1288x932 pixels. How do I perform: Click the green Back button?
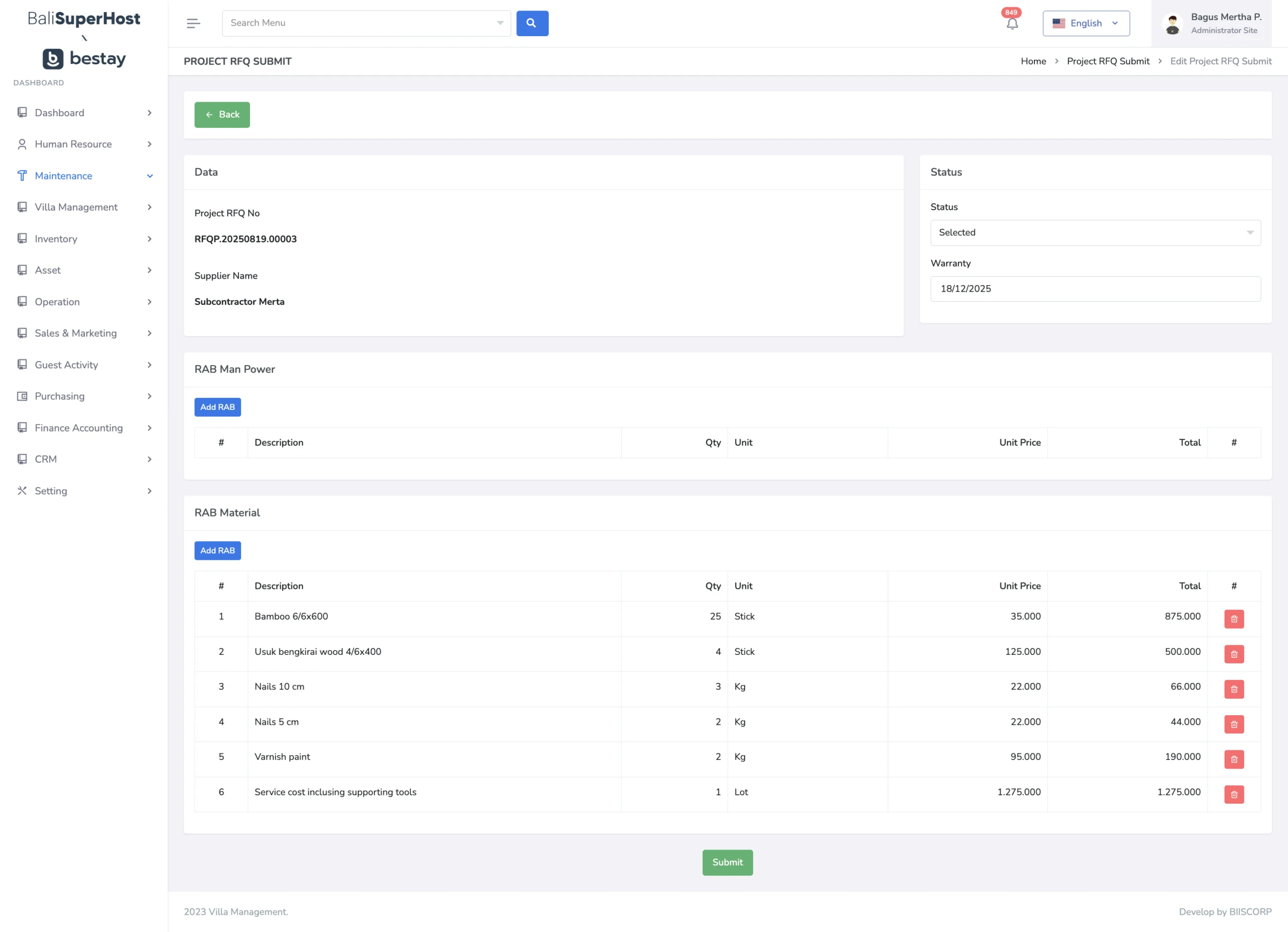(x=222, y=115)
